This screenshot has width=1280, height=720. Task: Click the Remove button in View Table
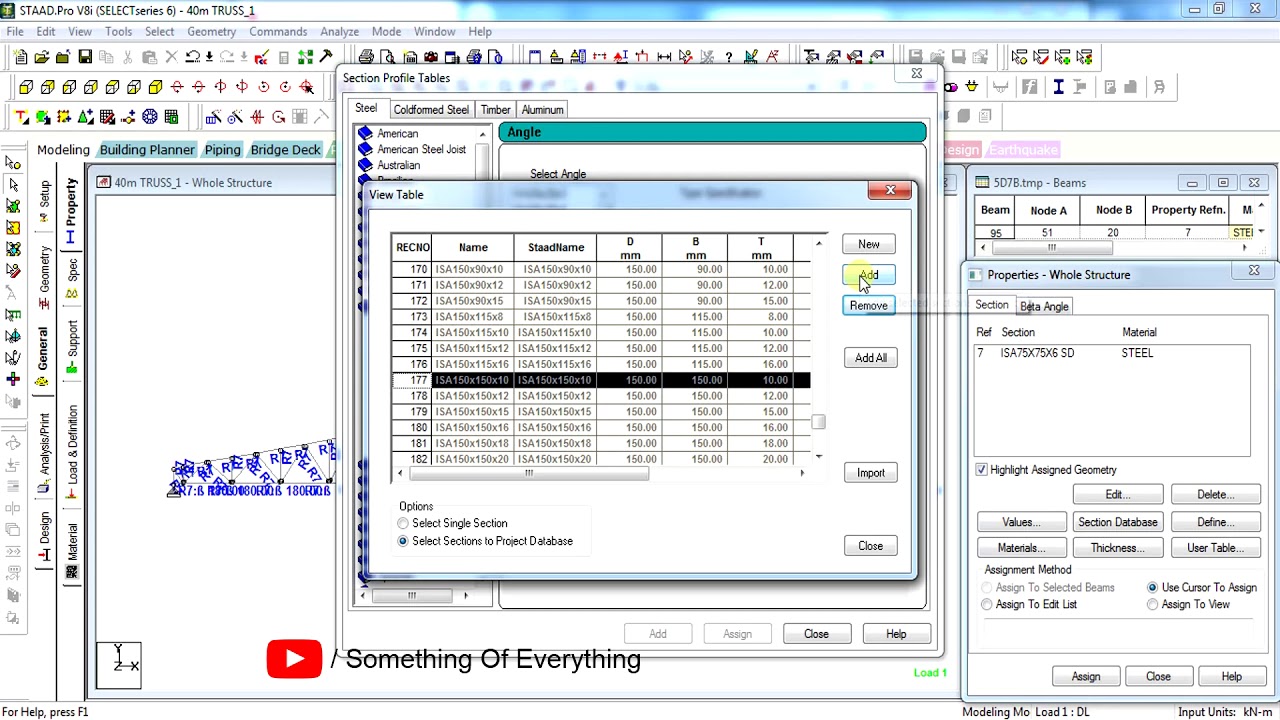868,306
